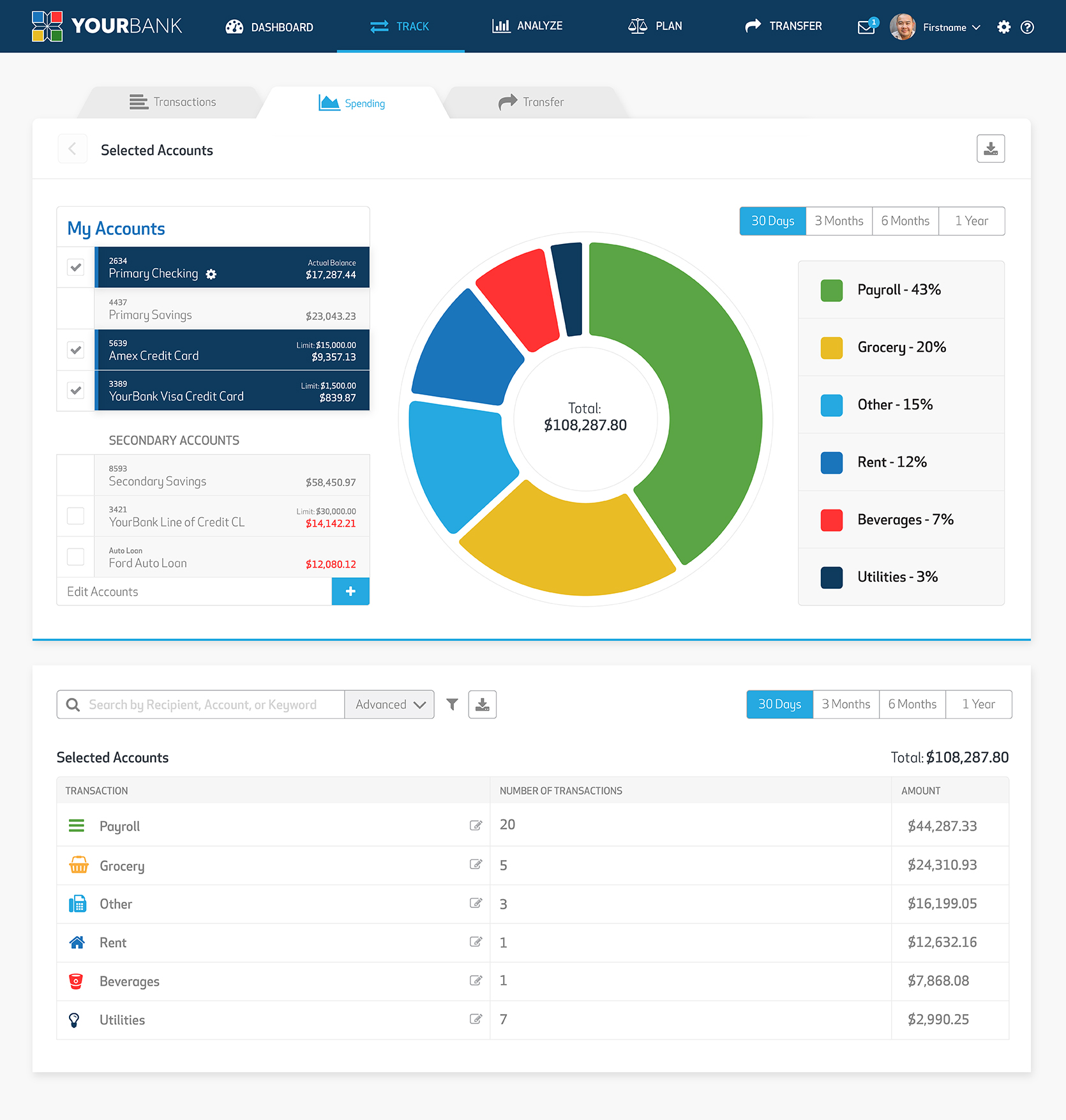This screenshot has width=1066, height=1120.
Task: Edit the Grocery category
Action: [x=476, y=865]
